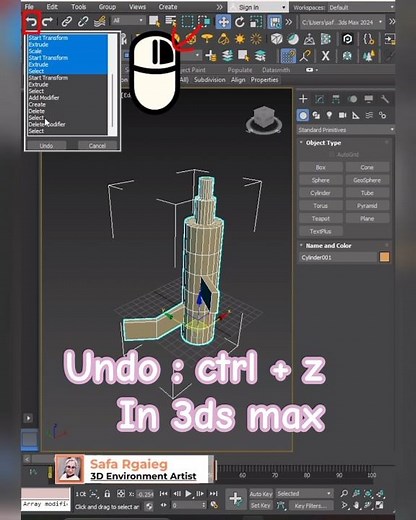Open the File menu

[x=29, y=7]
